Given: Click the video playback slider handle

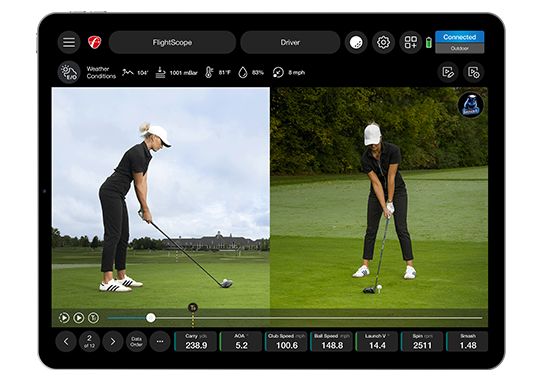Looking at the screenshot, I should pos(150,318).
